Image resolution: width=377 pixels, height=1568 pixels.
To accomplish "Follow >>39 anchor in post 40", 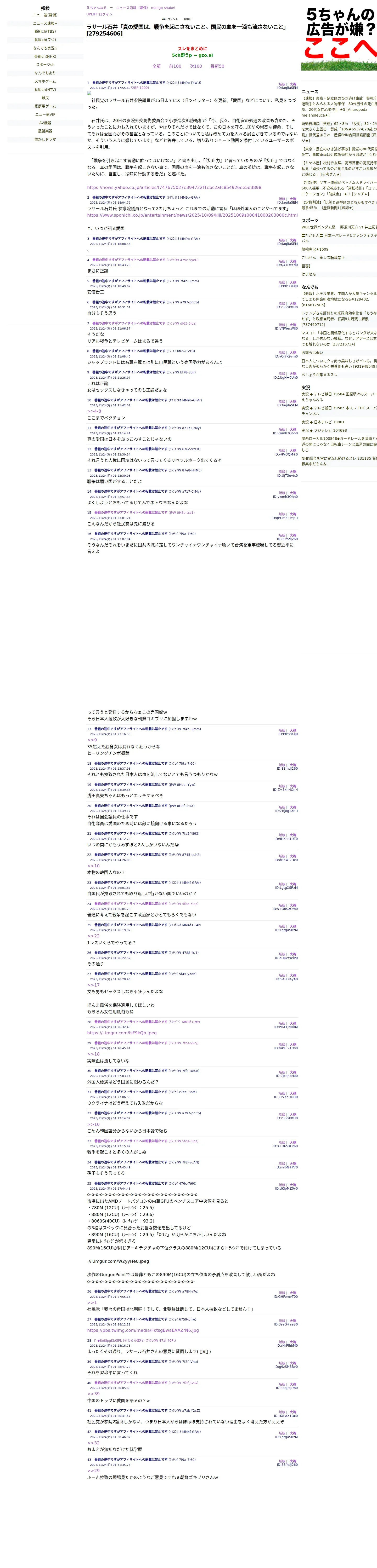I will [93, 1394].
